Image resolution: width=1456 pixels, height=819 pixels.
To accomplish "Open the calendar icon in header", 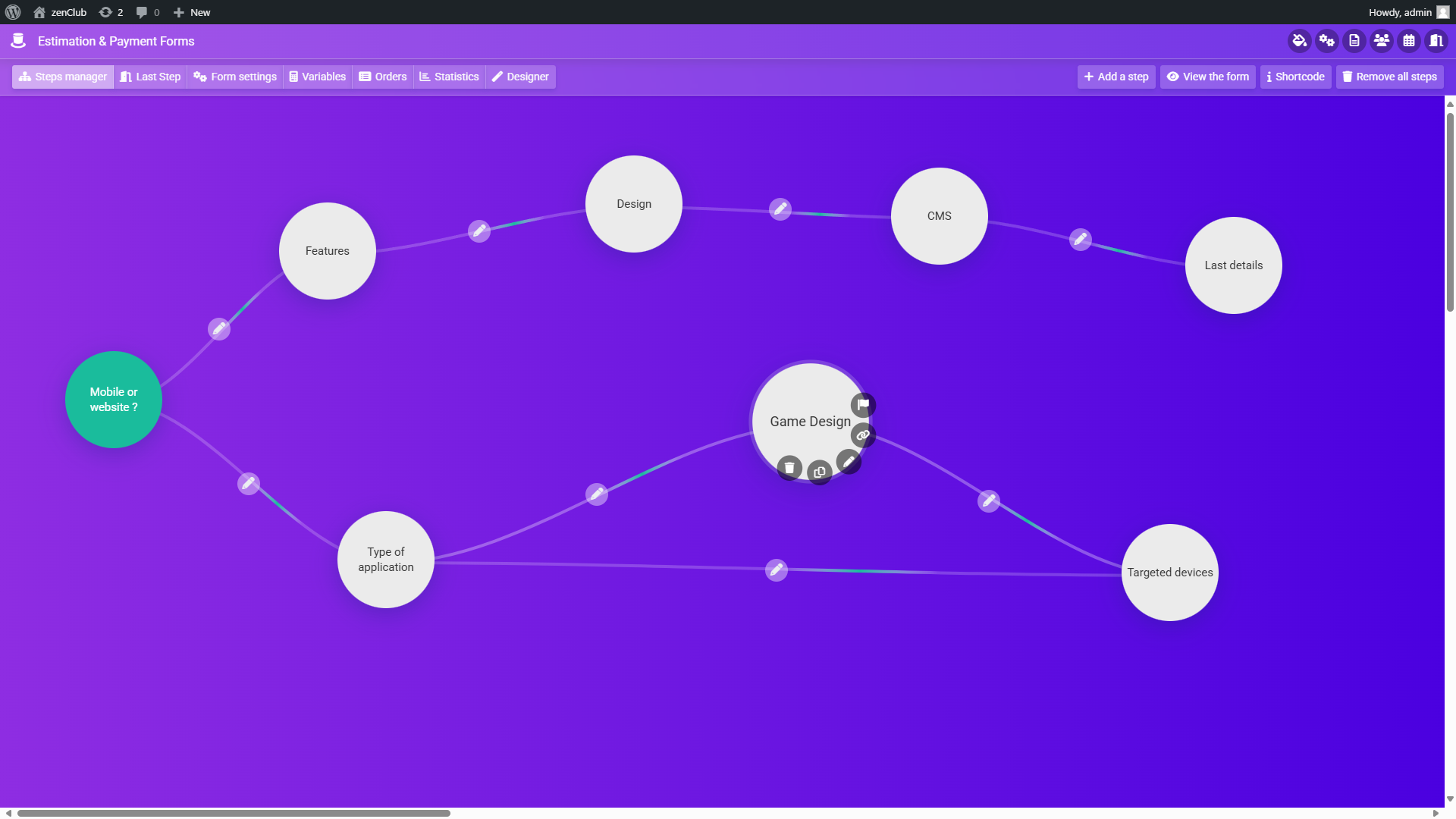I will pyautogui.click(x=1409, y=41).
